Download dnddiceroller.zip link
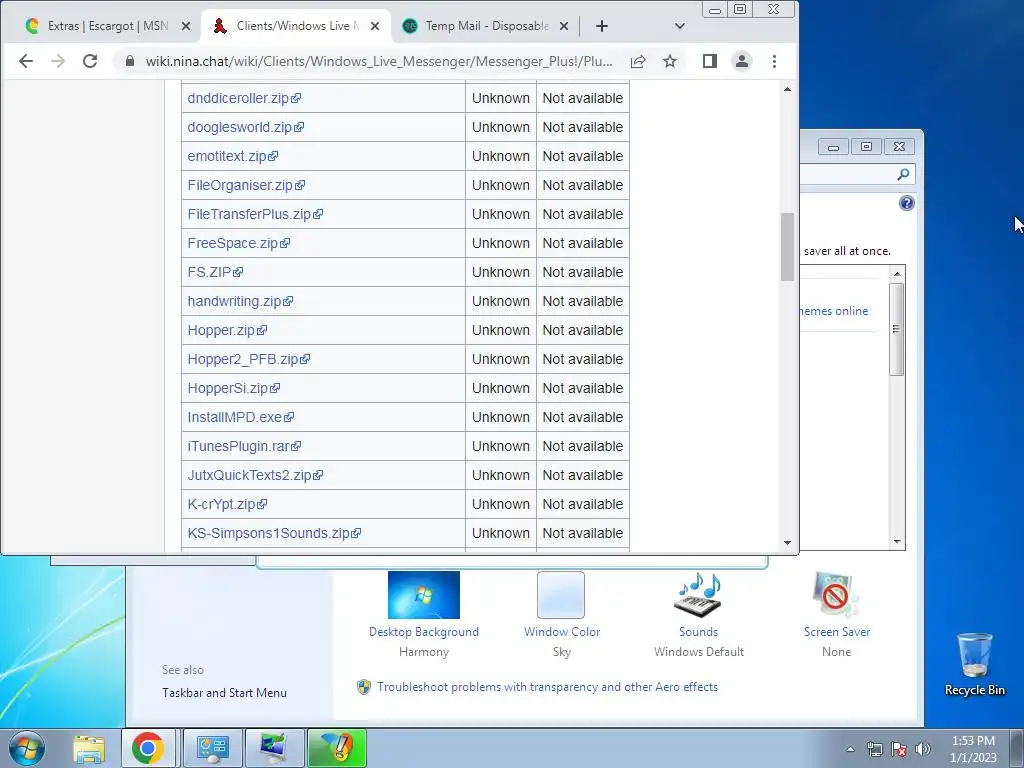Screen dimensions: 1024x768 tap(244, 98)
